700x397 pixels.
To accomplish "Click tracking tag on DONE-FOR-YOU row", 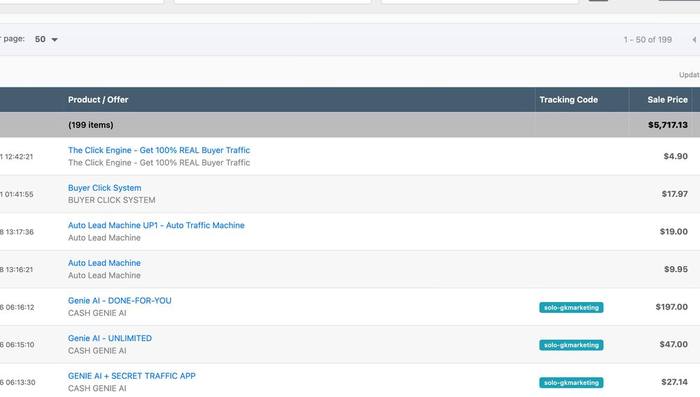I will tap(571, 307).
